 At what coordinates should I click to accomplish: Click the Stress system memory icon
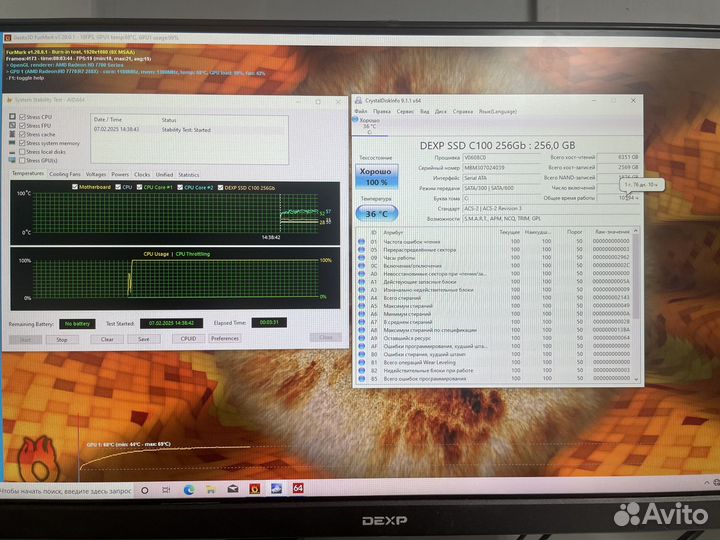click(12, 143)
